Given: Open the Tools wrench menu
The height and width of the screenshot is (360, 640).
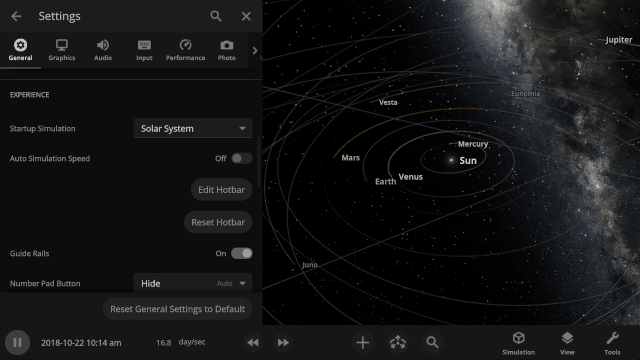Looking at the screenshot, I should [612, 343].
